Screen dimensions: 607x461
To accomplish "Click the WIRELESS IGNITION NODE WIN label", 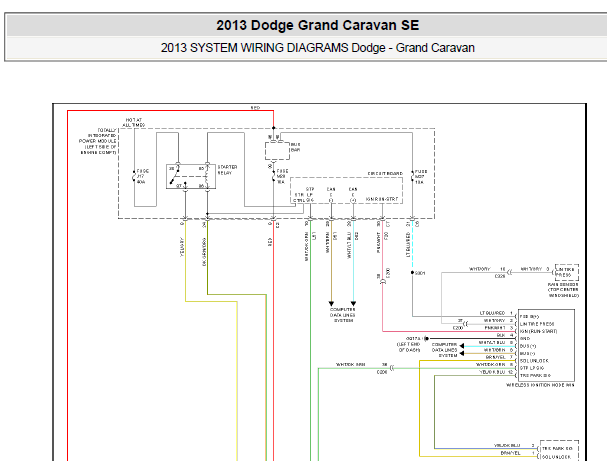I will coord(540,385).
